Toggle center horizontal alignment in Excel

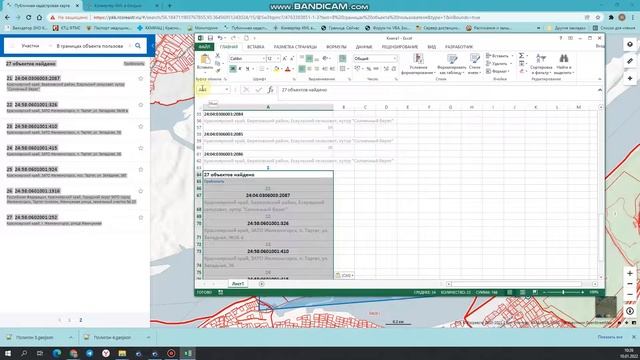(309, 69)
